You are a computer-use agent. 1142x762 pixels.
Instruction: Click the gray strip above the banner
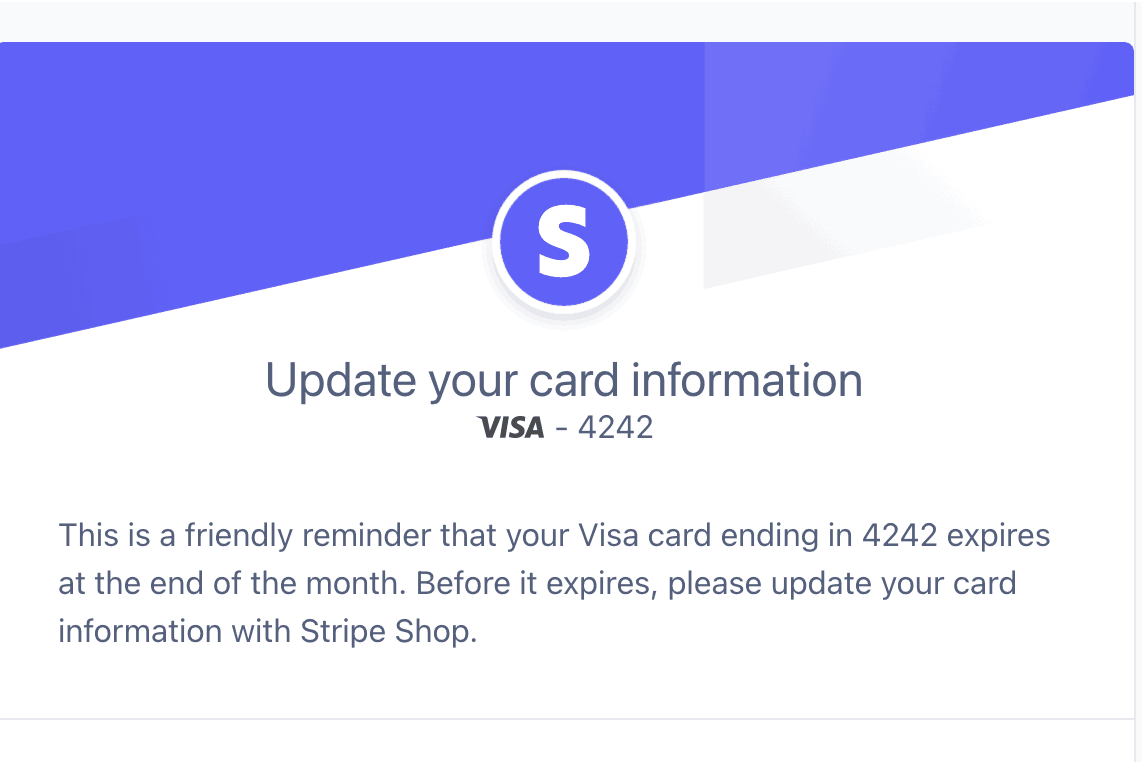(x=568, y=20)
